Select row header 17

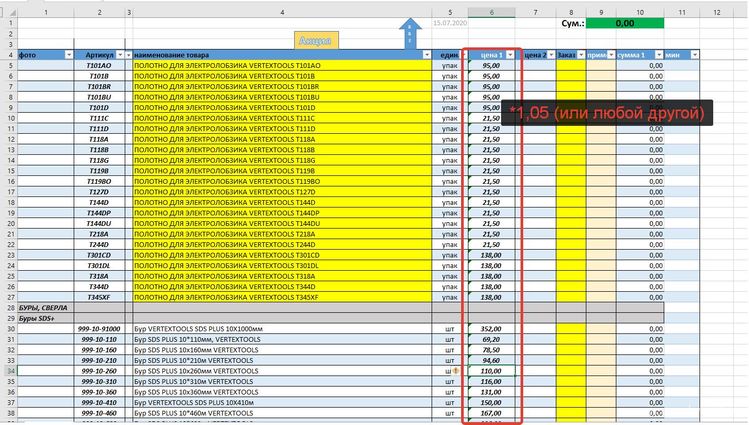11,192
